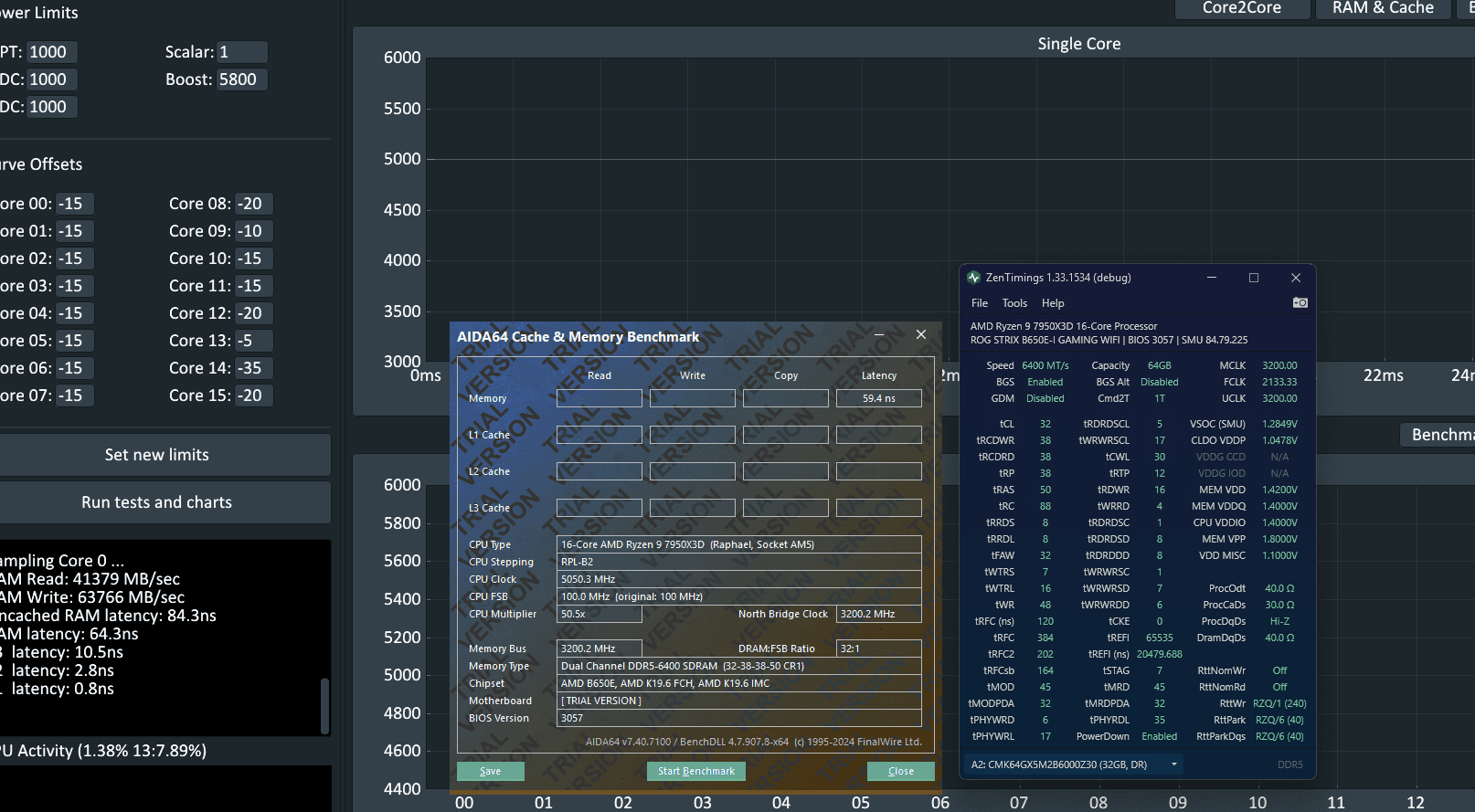The width and height of the screenshot is (1475, 812).
Task: Click the Core 00 offset field
Action: click(75, 204)
